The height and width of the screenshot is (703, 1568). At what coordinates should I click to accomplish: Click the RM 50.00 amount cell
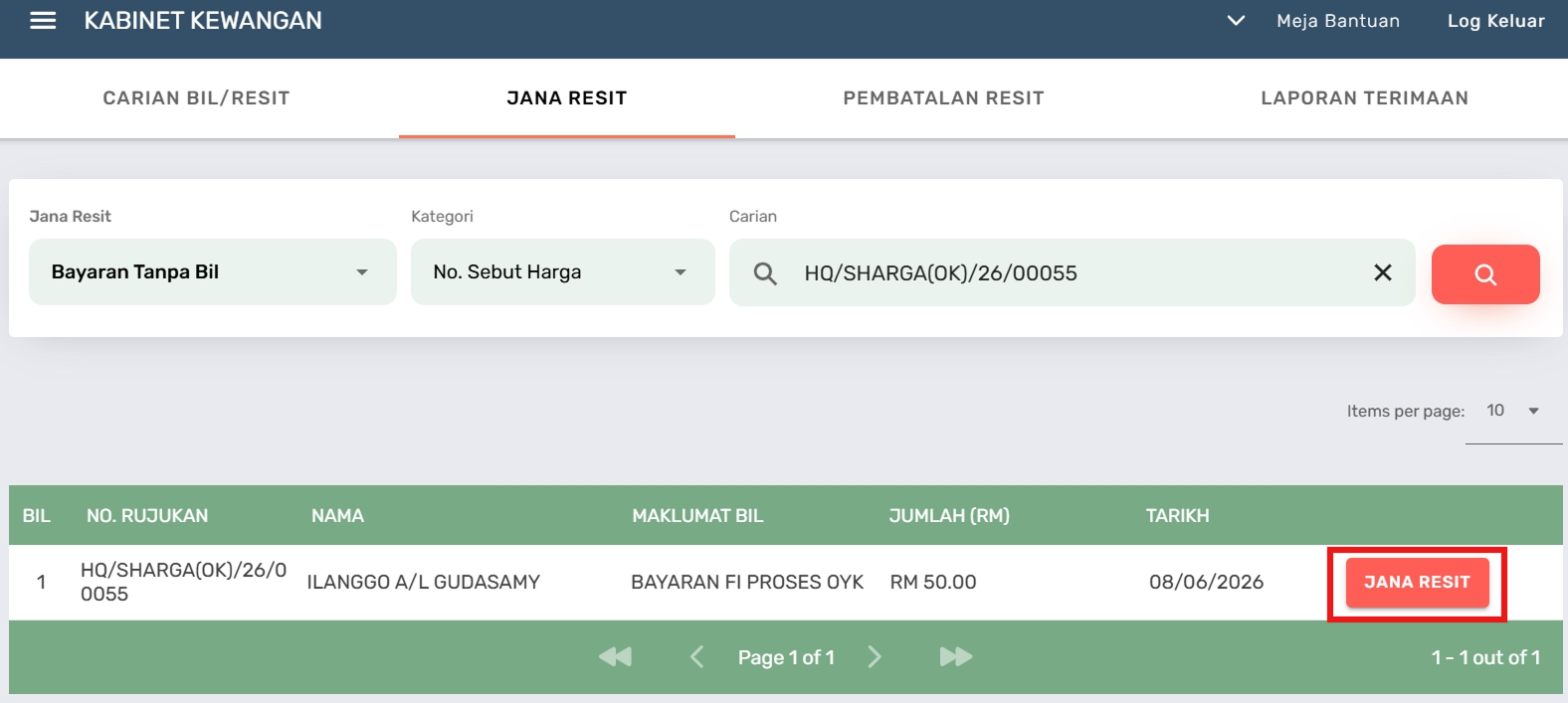point(933,582)
